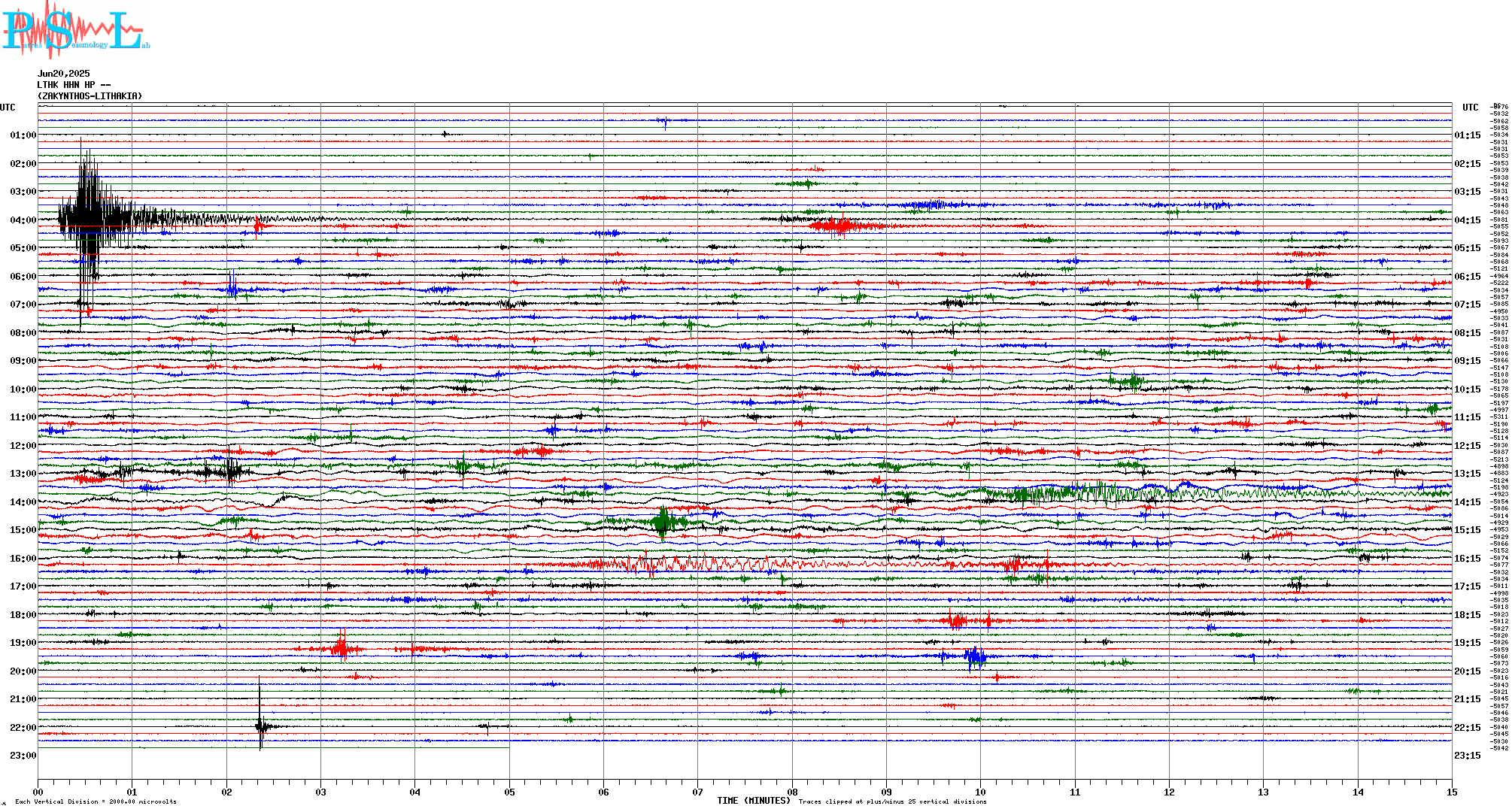This screenshot has height=812, width=1512.
Task: Click the TIME (MINUTES) axis title
Action: [x=754, y=801]
